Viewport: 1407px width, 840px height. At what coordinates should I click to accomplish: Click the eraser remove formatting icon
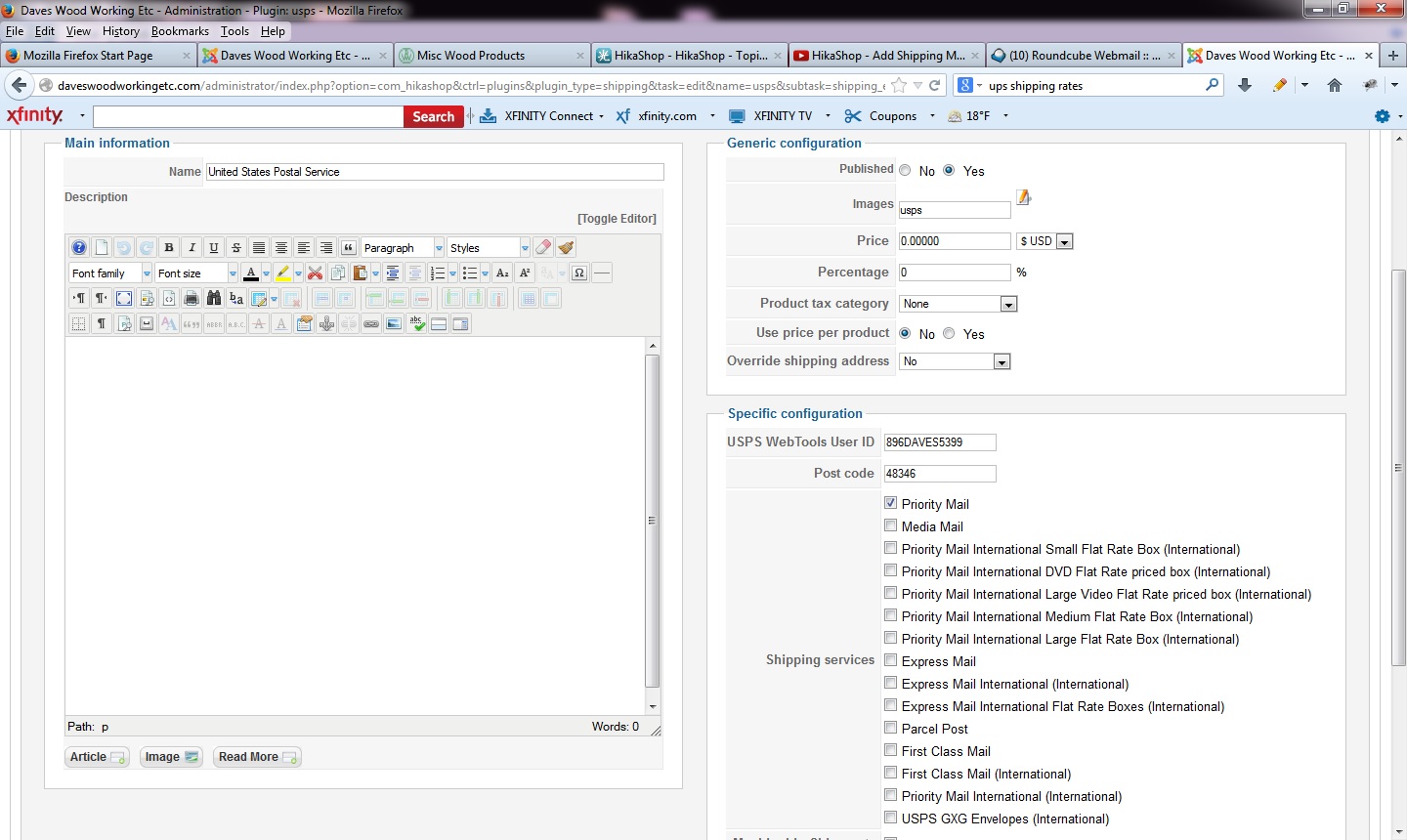coord(542,248)
